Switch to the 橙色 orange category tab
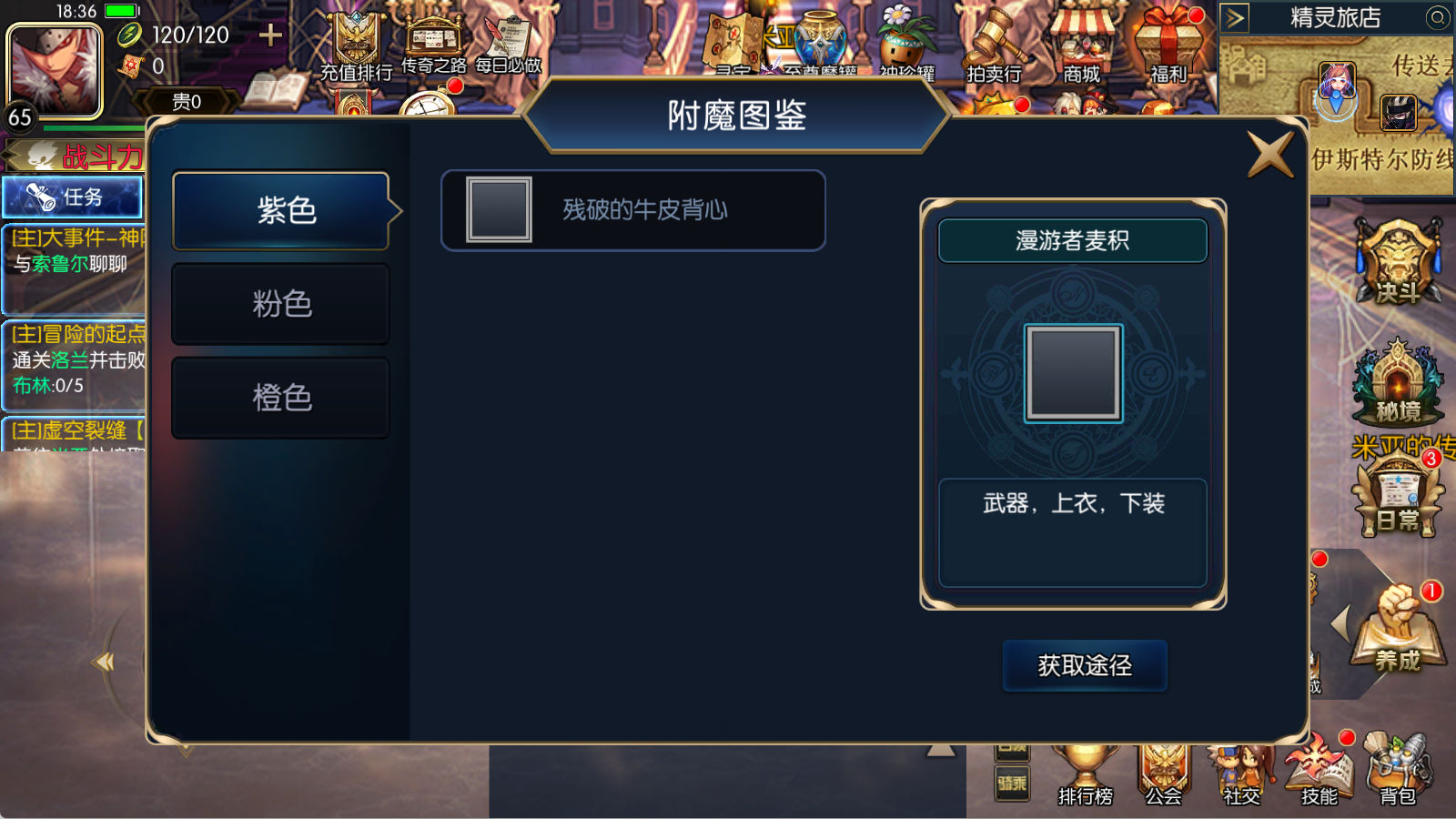Viewport: 1456px width, 819px height. 281,398
